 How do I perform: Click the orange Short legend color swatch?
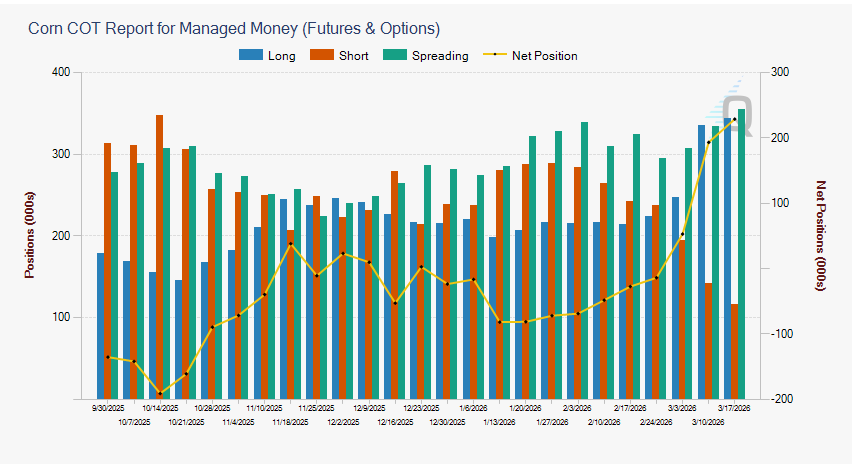(322, 55)
